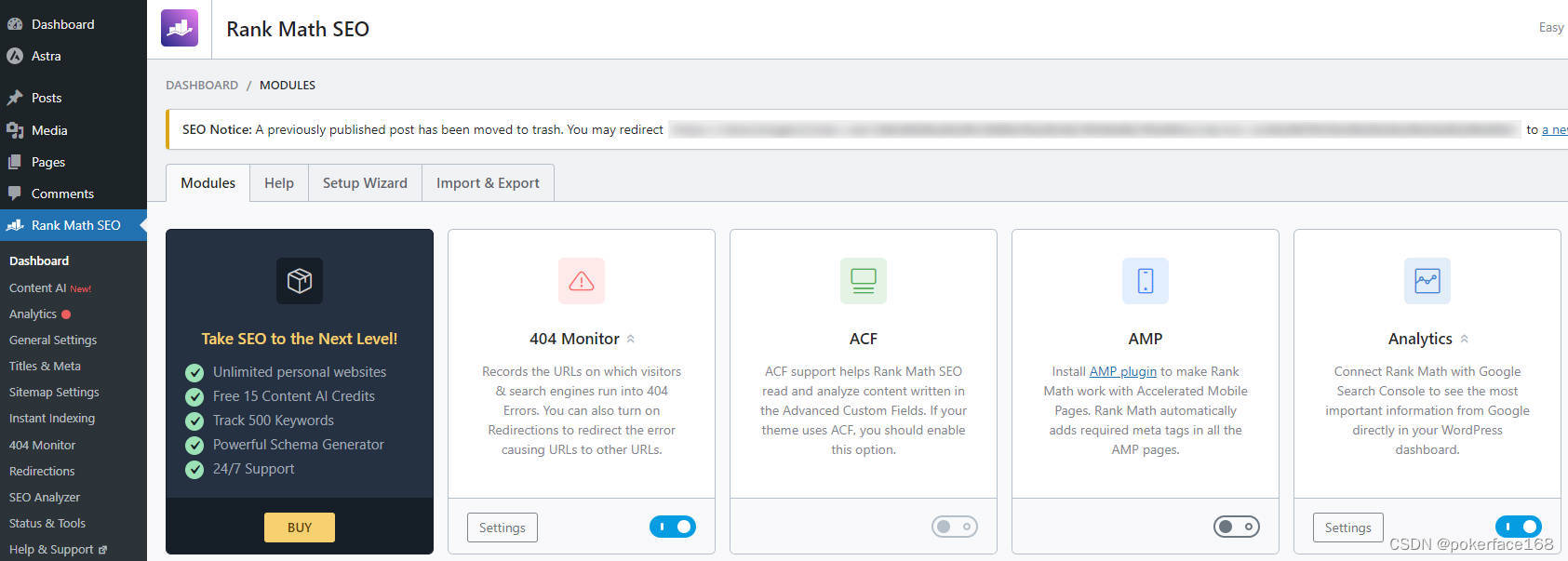Screen dimensions: 1568x561
Task: Click the ACF monitor icon
Action: (864, 281)
